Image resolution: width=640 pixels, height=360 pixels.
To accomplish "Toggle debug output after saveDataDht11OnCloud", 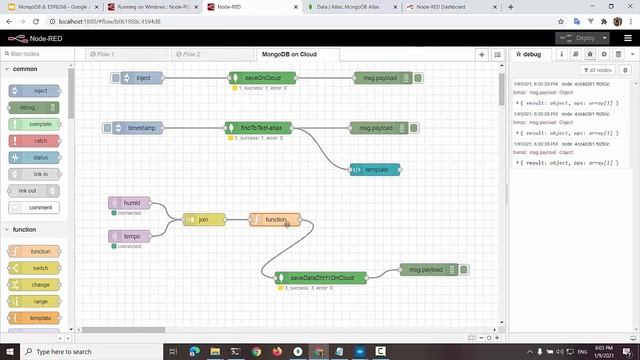I will coord(464,270).
